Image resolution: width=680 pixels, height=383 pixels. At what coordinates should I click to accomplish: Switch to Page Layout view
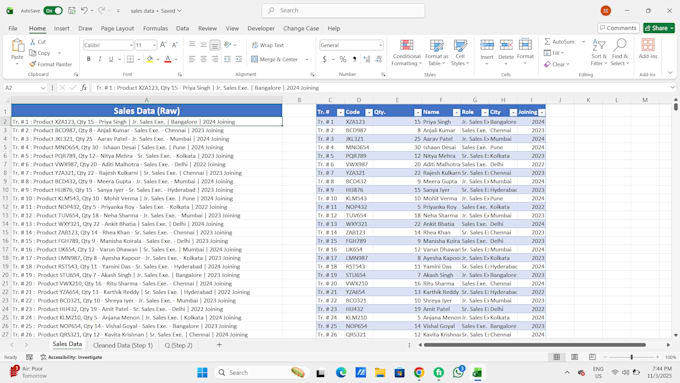(575, 357)
